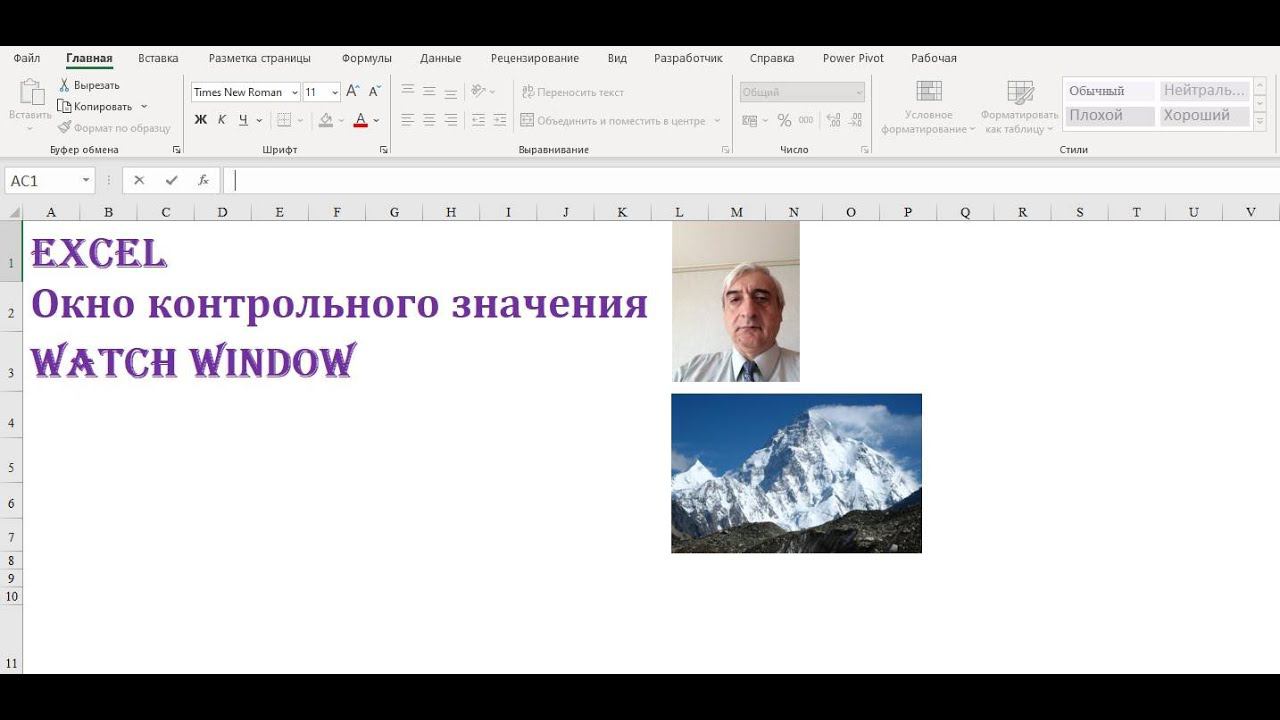Open the number format Общий dropdown
The width and height of the screenshot is (1280, 720).
(859, 92)
